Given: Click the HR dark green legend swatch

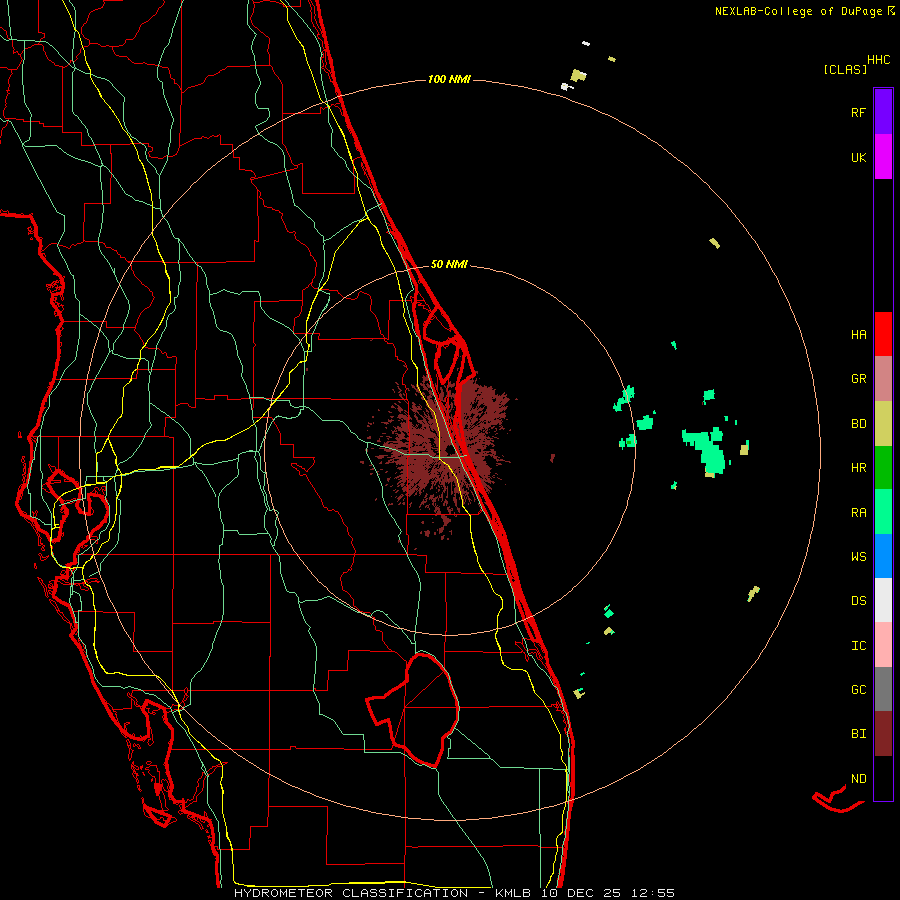Looking at the screenshot, I should pyautogui.click(x=883, y=467).
